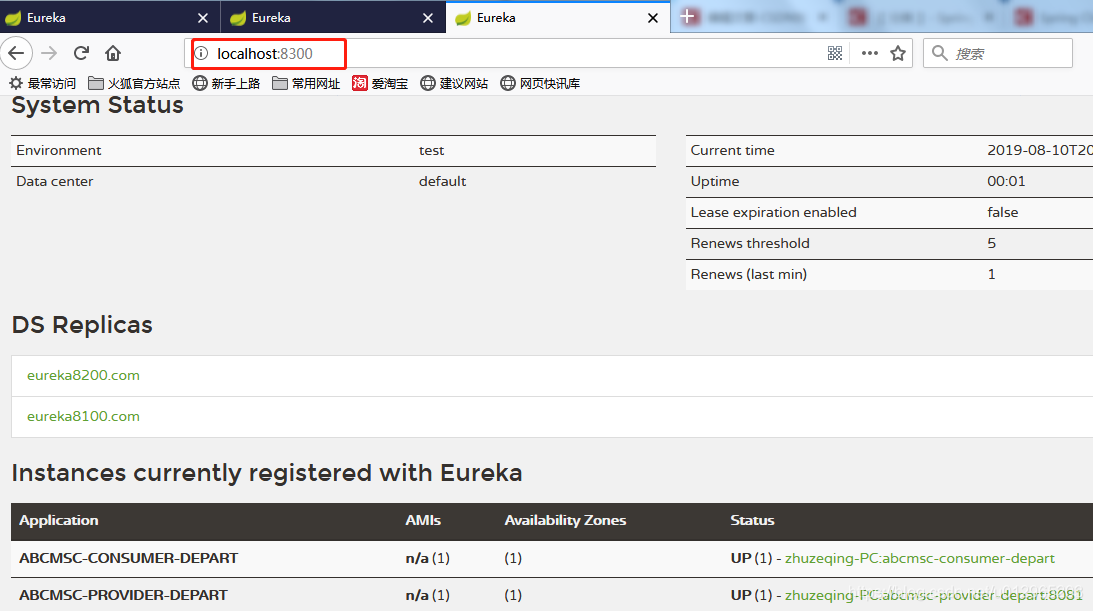Select ABCMSC-CONSUMER-DEPART application name
Screen dimensions: 1093x611
(128, 558)
